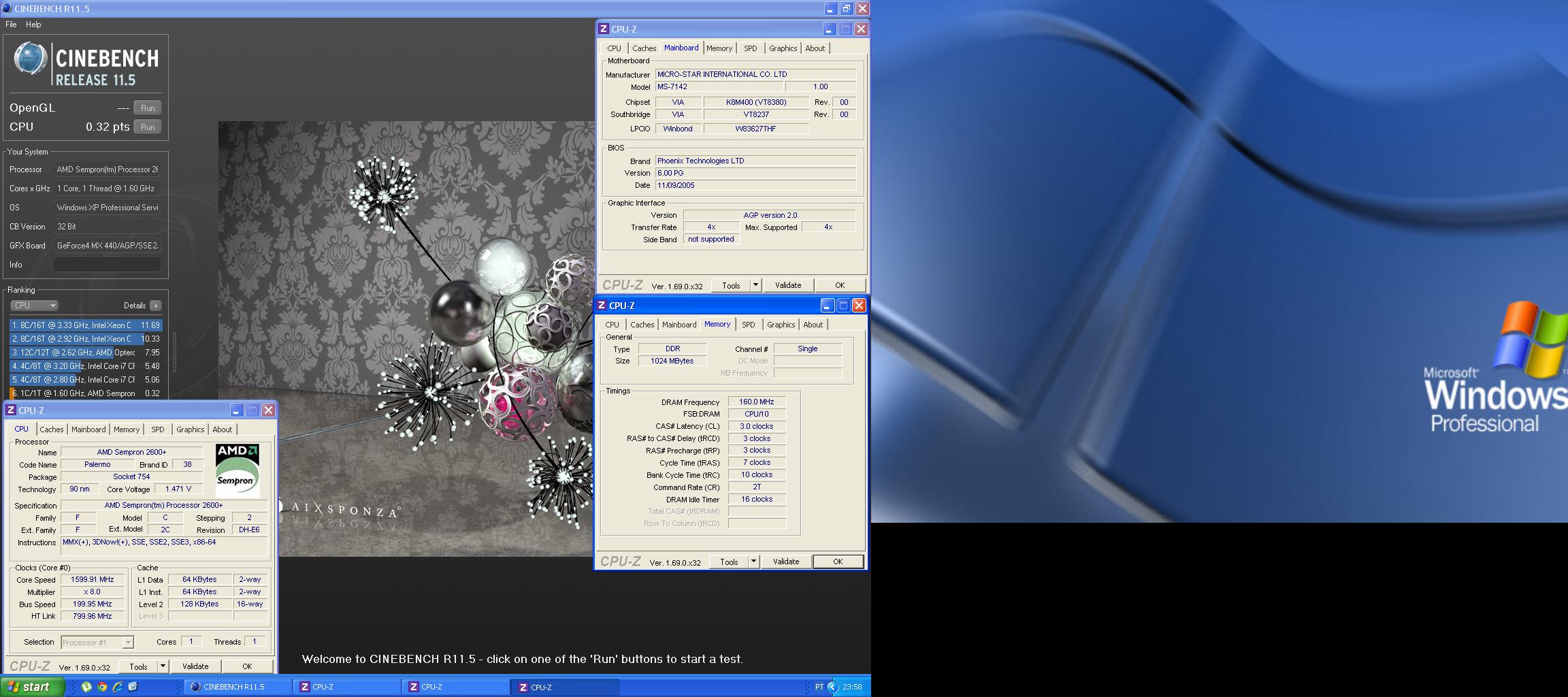This screenshot has width=1568, height=697.
Task: Show hidden tray icons with the arrow
Action: pos(833,687)
